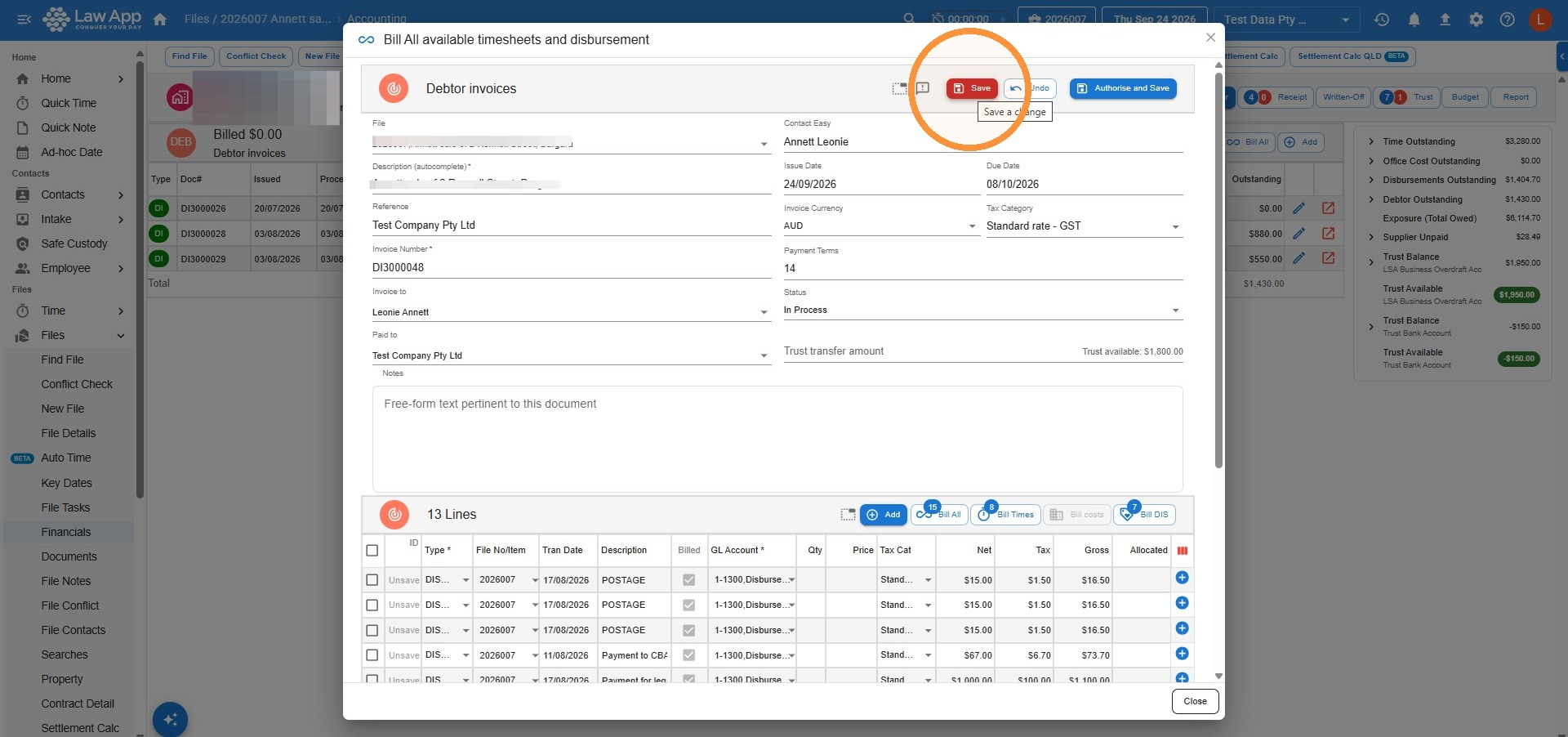Add allocation on first POSTAGE line
This screenshot has height=737, width=1568.
pyautogui.click(x=1182, y=578)
